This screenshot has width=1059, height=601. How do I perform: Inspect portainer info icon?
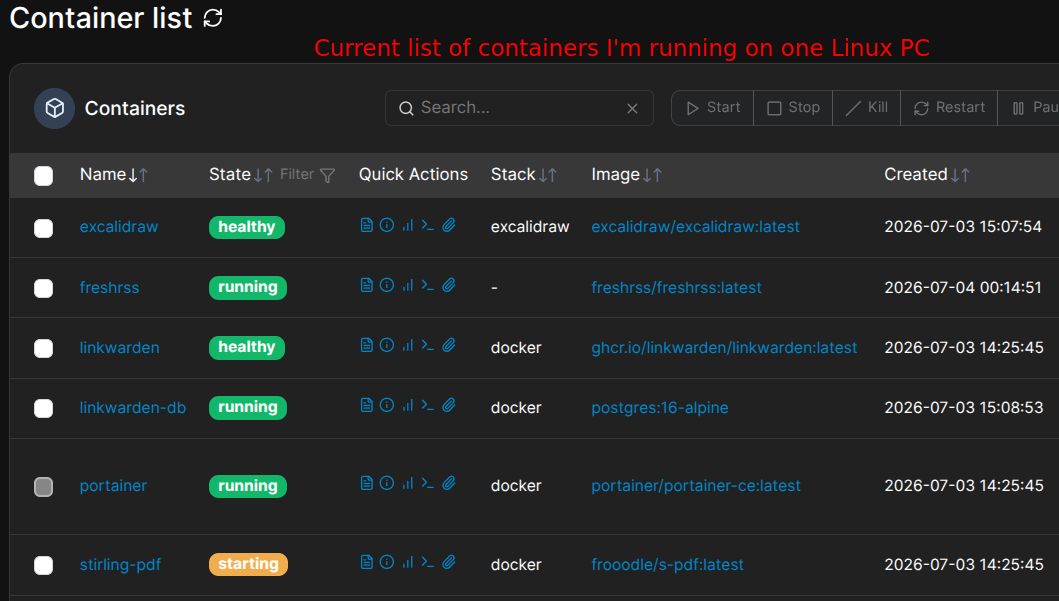[387, 483]
